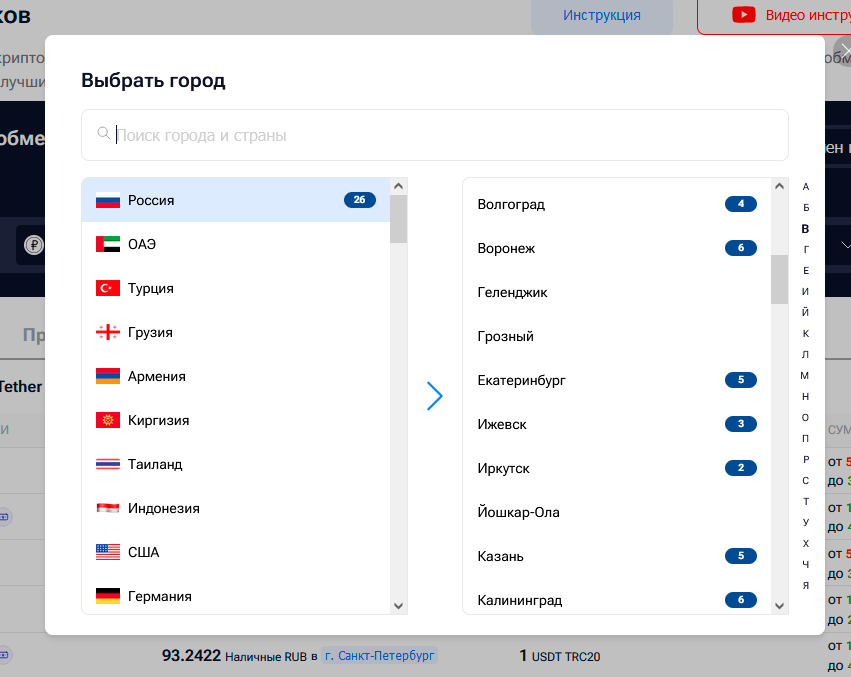Viewport: 851px width, 677px height.
Task: Select city Иркутск
Action: (x=617, y=468)
